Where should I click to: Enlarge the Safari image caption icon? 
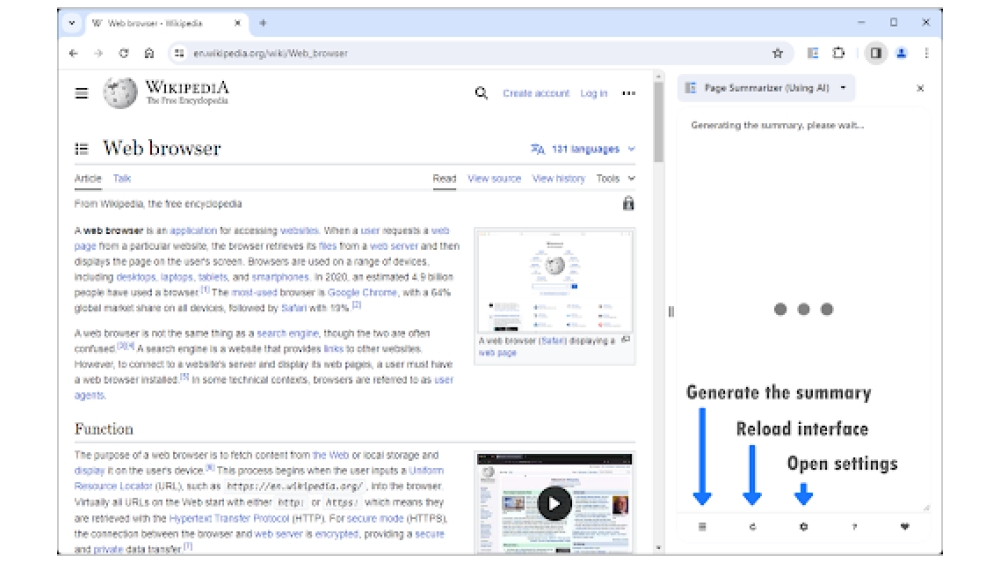coord(626,340)
